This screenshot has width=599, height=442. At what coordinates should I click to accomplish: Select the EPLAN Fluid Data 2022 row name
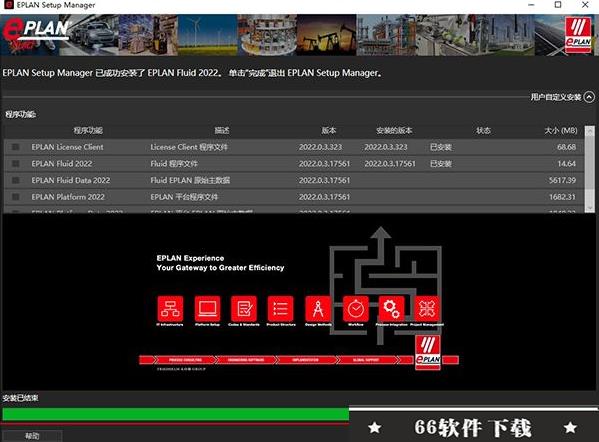tap(71, 180)
